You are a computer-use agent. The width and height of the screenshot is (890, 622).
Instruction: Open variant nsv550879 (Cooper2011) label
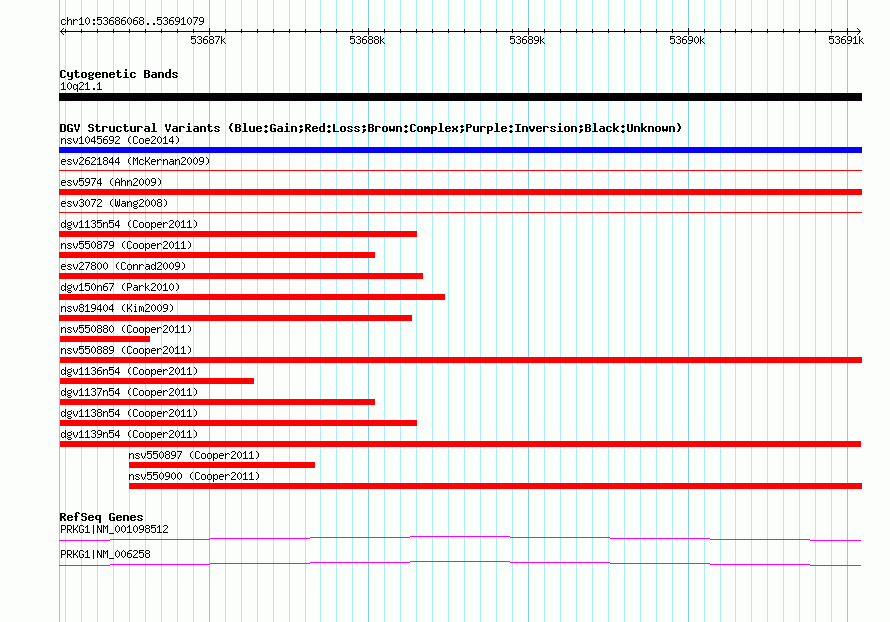(126, 245)
